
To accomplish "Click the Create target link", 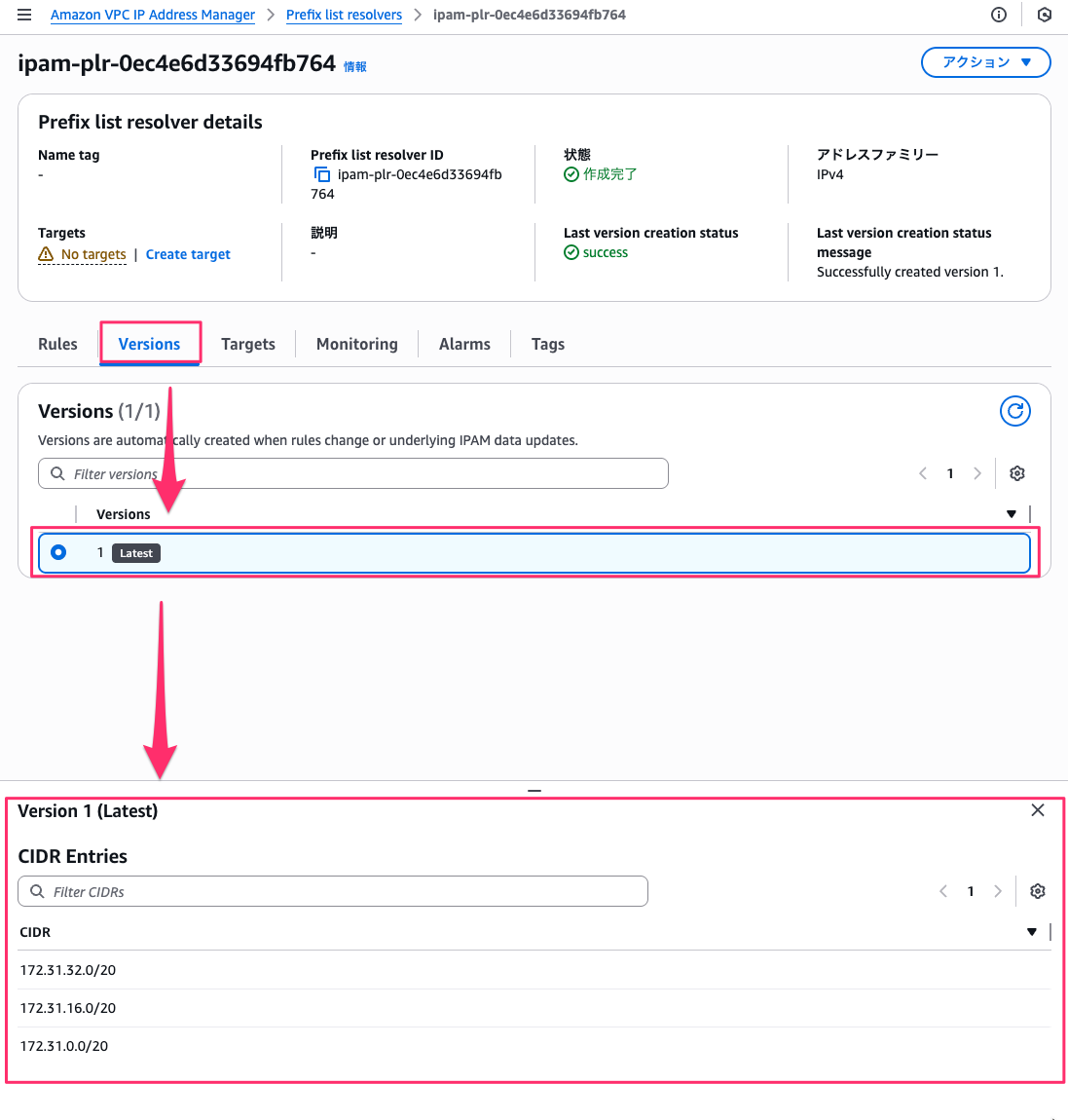I will pyautogui.click(x=188, y=254).
